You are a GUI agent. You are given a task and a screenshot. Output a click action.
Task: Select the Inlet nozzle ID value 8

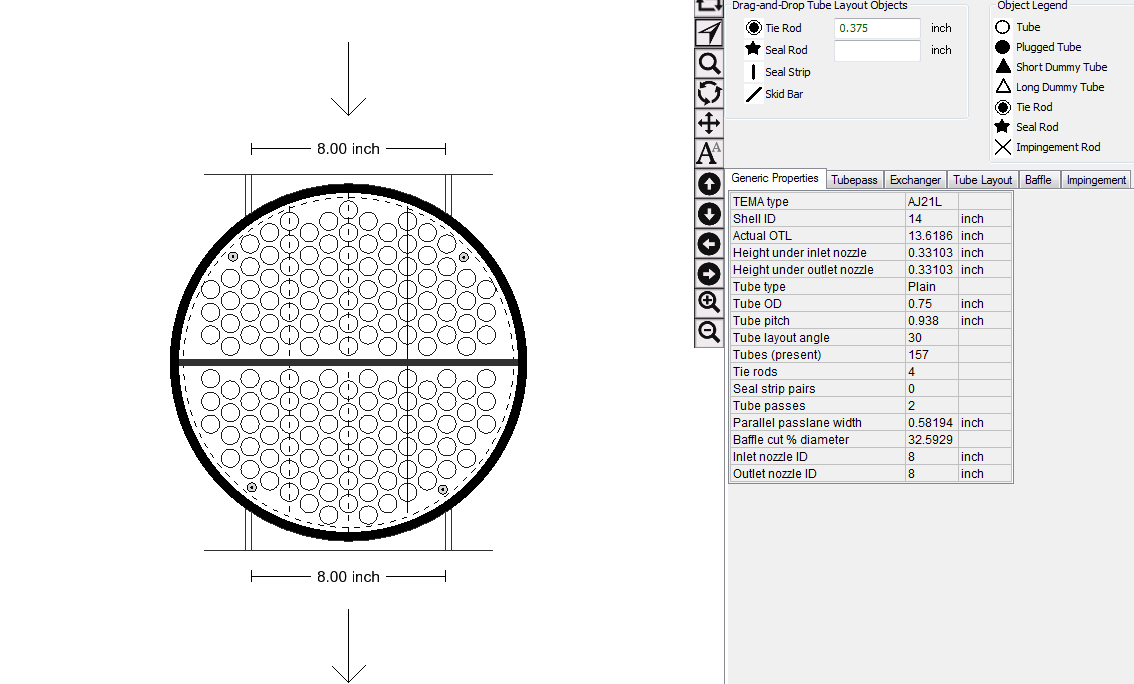932,456
